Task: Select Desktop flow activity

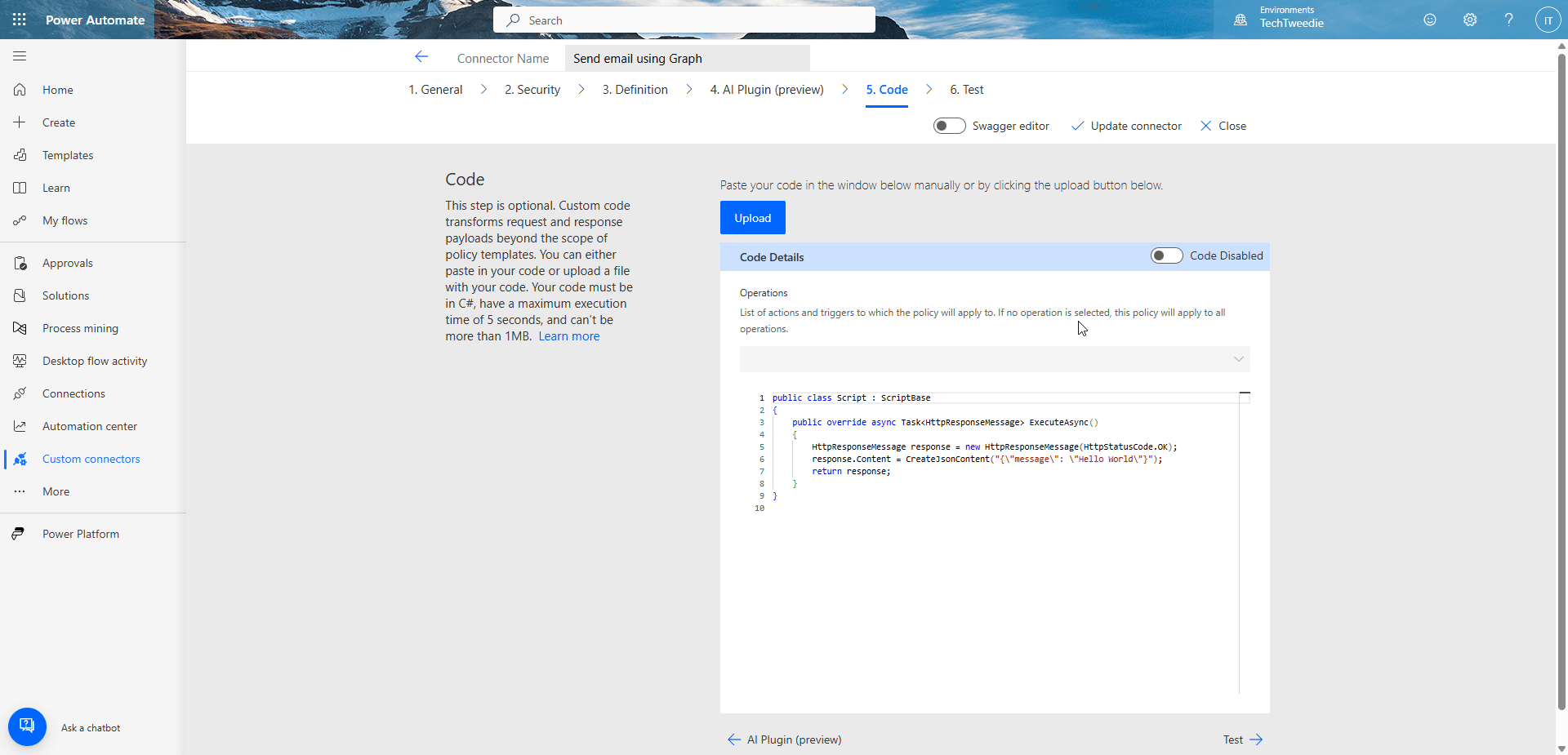Action: click(95, 360)
